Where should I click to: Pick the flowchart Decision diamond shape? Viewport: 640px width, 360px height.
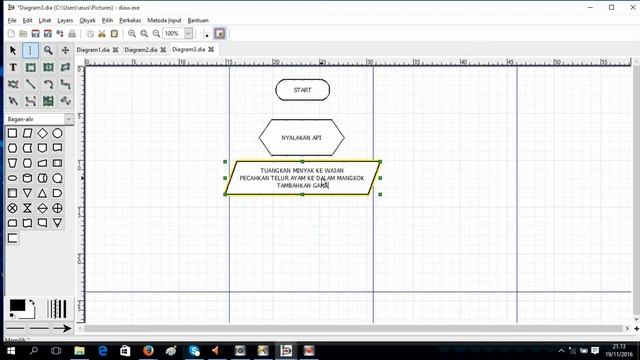(42, 133)
